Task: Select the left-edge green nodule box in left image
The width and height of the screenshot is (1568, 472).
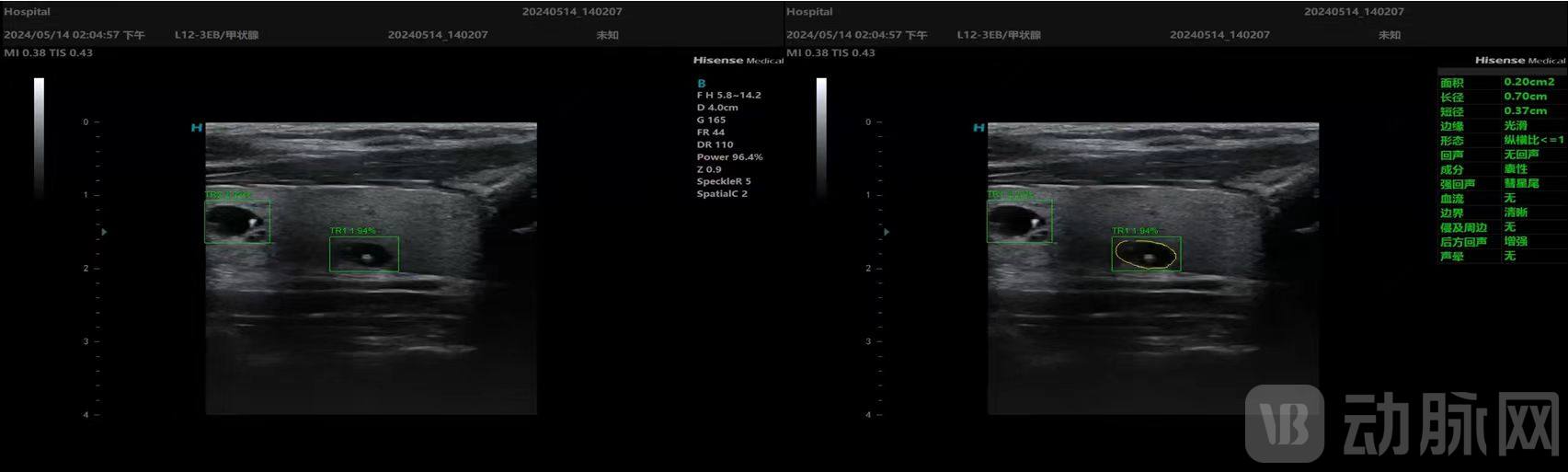Action: point(236,222)
